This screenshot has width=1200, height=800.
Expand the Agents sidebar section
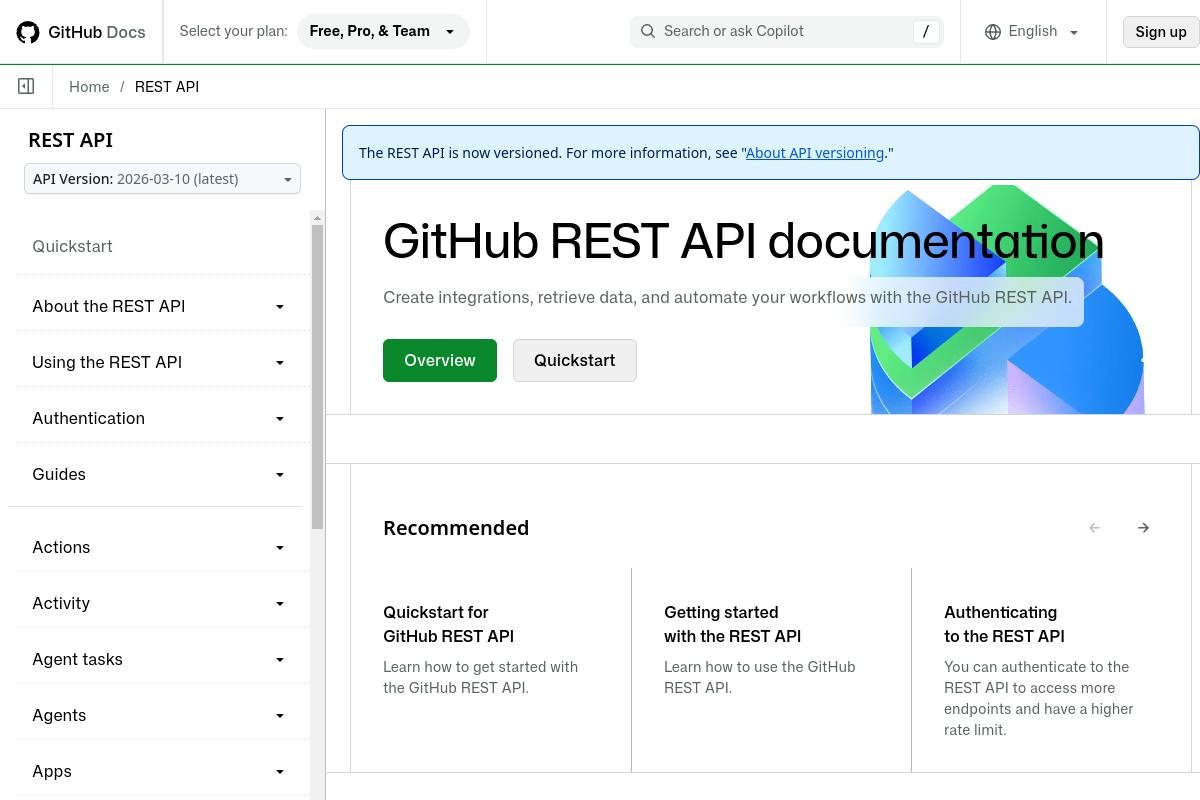159,715
